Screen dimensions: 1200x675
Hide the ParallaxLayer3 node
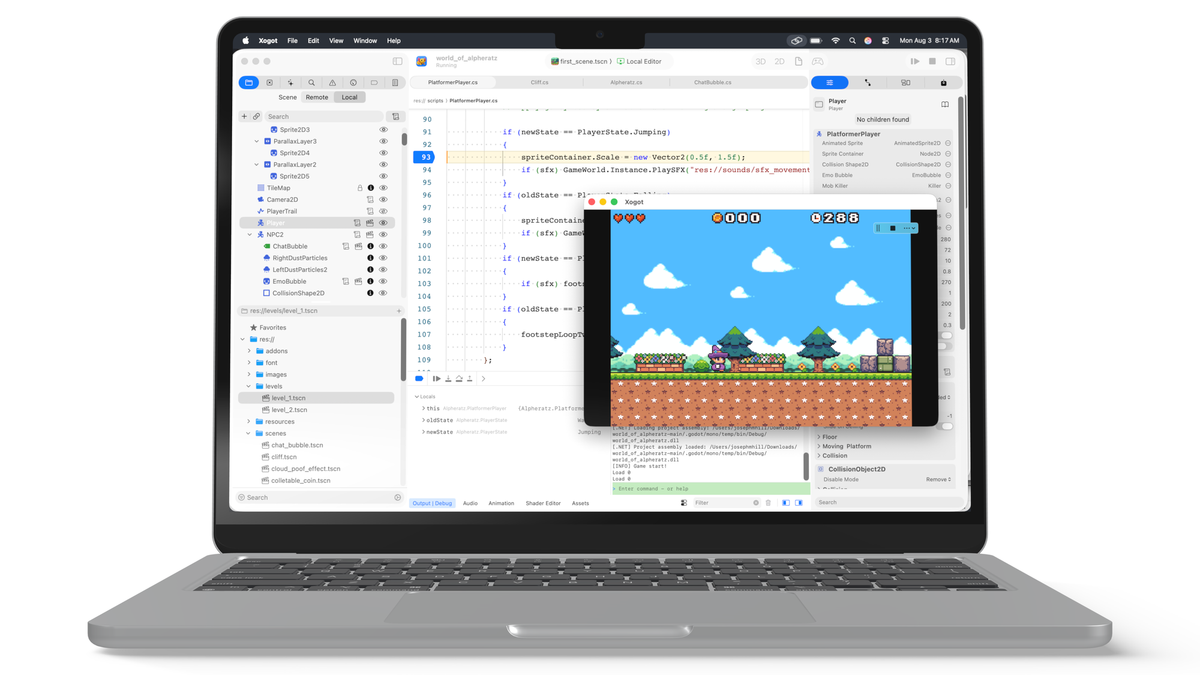383,141
